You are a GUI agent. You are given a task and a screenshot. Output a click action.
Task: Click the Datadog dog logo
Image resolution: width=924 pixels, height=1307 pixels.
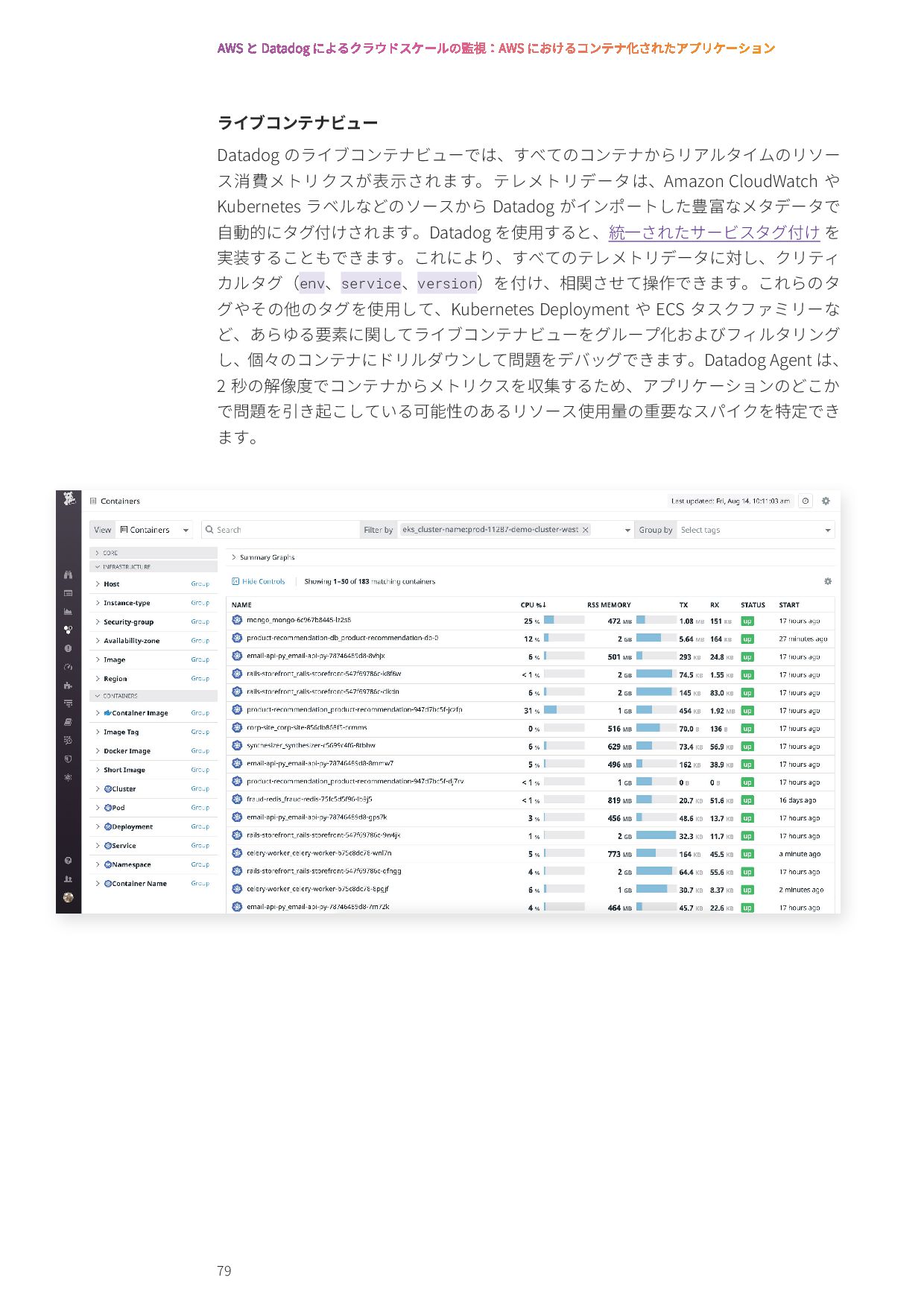coord(69,499)
